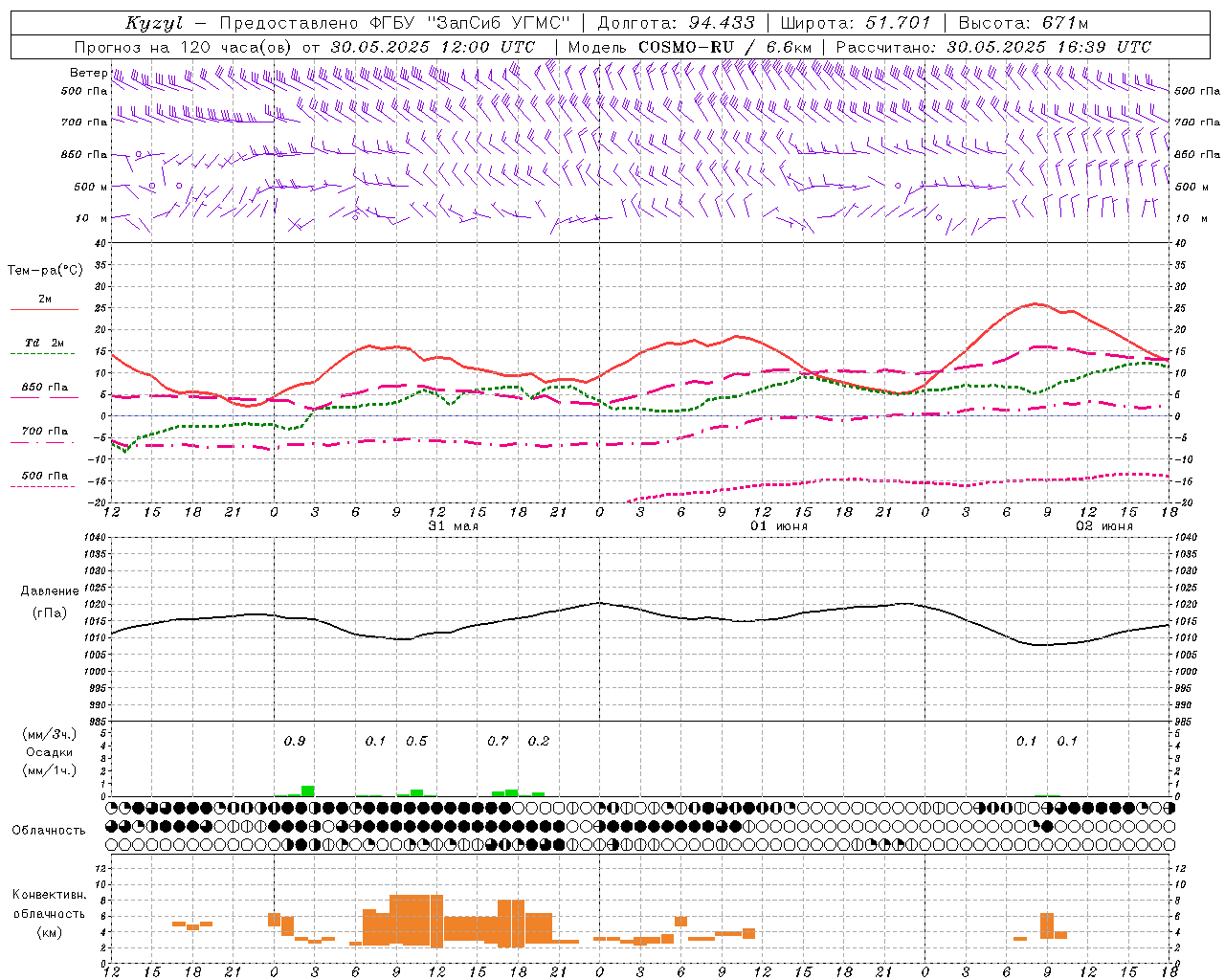Select the 850 гПа entry in temperature legend
Screen dimensions: 1225x980
coord(45,388)
